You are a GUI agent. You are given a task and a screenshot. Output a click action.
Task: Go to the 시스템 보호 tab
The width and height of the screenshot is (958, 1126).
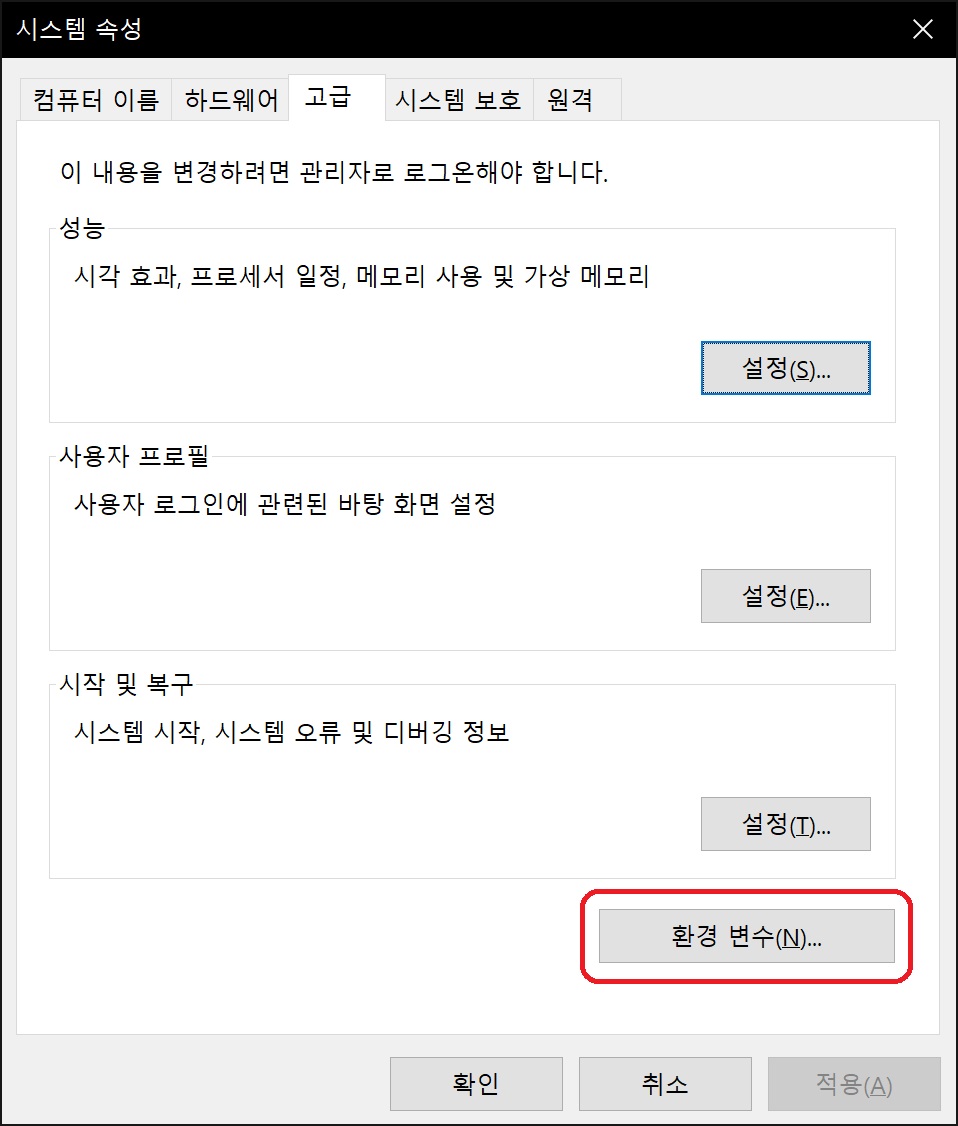tap(458, 100)
